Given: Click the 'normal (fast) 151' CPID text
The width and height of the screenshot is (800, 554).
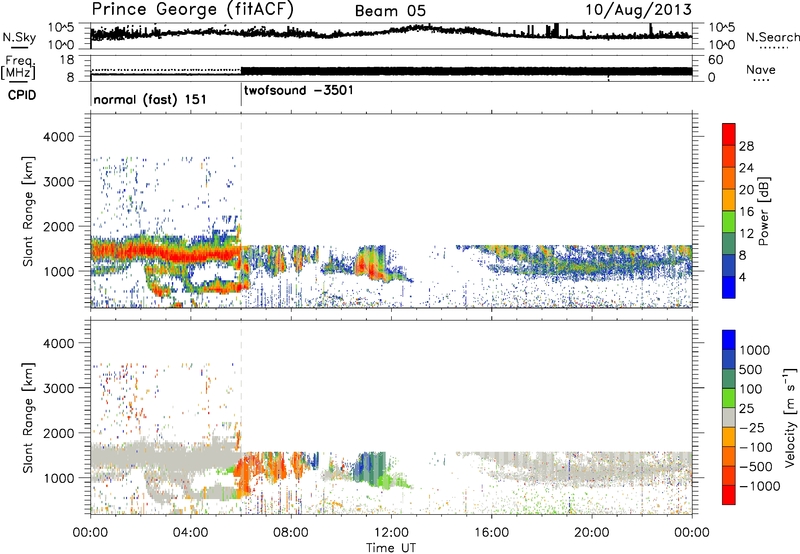Looking at the screenshot, I should click(x=150, y=99).
